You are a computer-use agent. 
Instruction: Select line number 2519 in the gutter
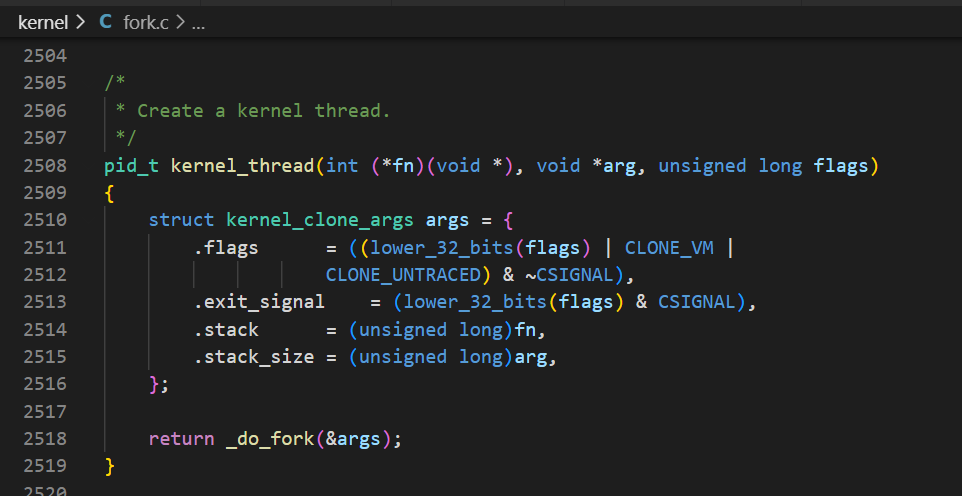pyautogui.click(x=45, y=466)
